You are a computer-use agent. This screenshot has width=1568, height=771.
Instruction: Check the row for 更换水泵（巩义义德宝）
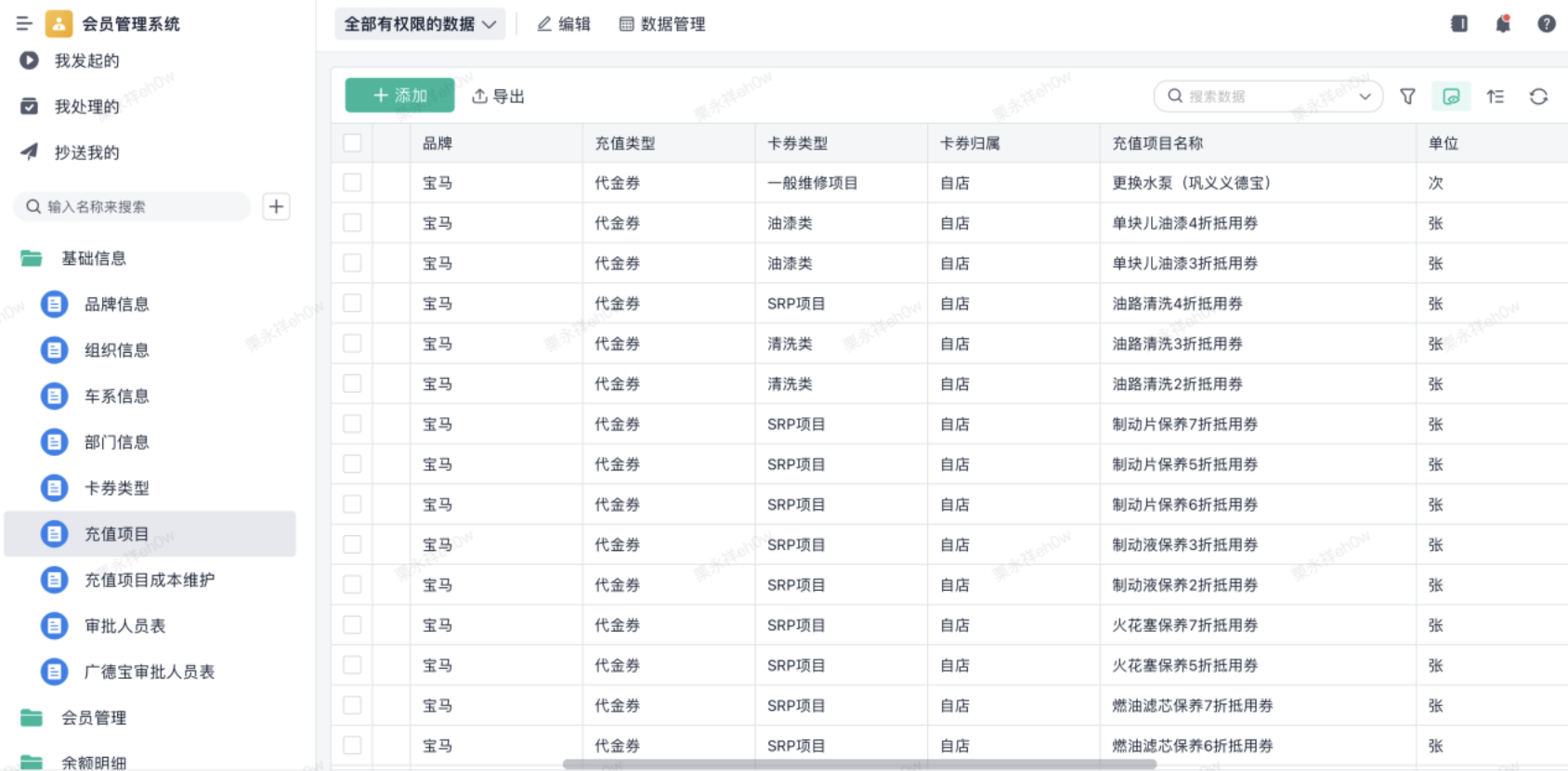[x=352, y=183]
